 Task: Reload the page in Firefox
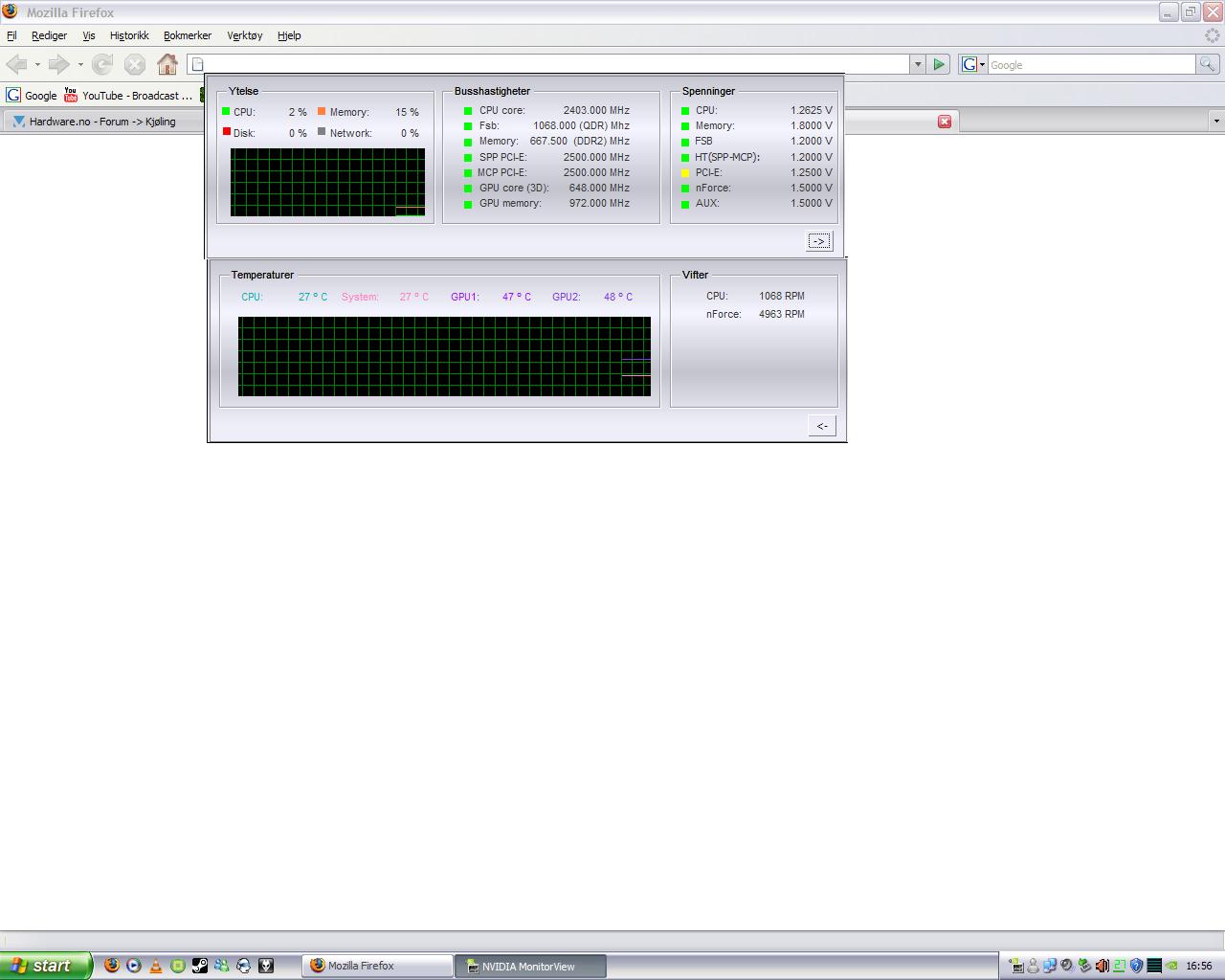click(102, 64)
